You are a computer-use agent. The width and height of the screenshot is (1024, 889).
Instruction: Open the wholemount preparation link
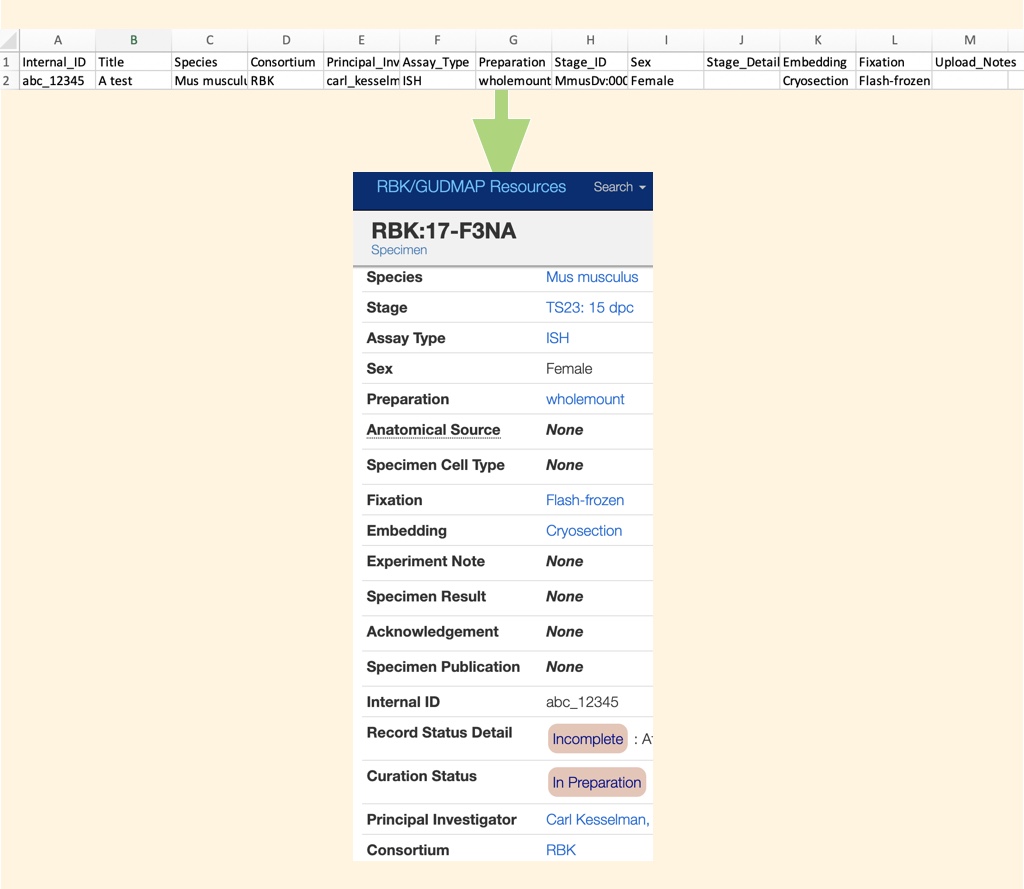(585, 399)
